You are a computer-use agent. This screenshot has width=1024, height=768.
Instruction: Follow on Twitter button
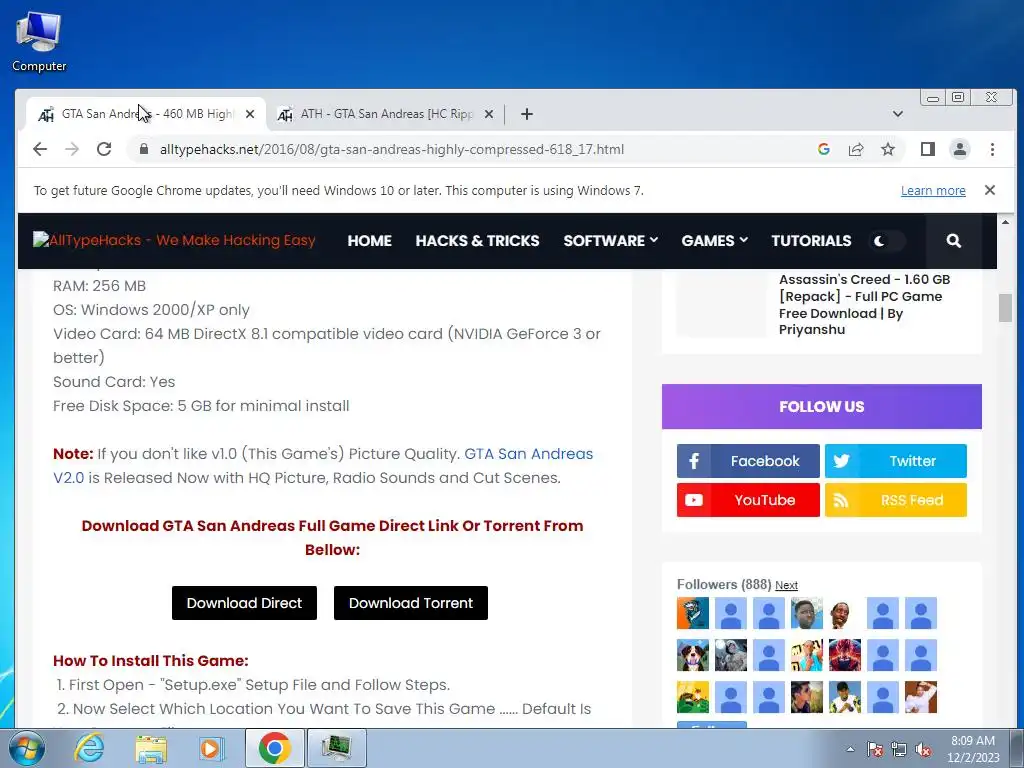(x=895, y=461)
